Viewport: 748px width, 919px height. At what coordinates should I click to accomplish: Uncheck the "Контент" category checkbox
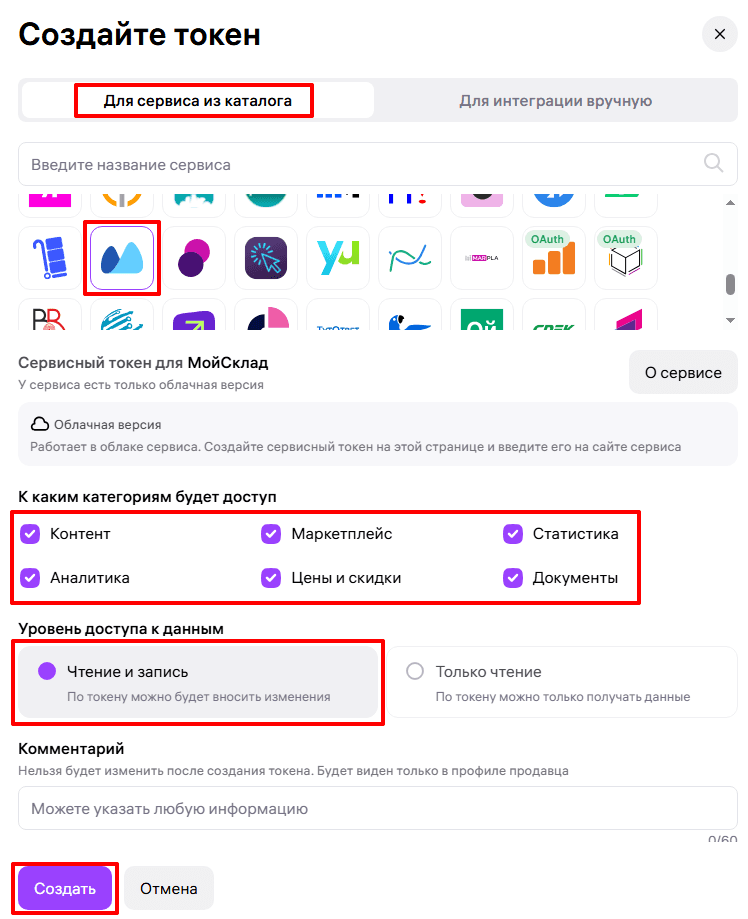tap(30, 533)
